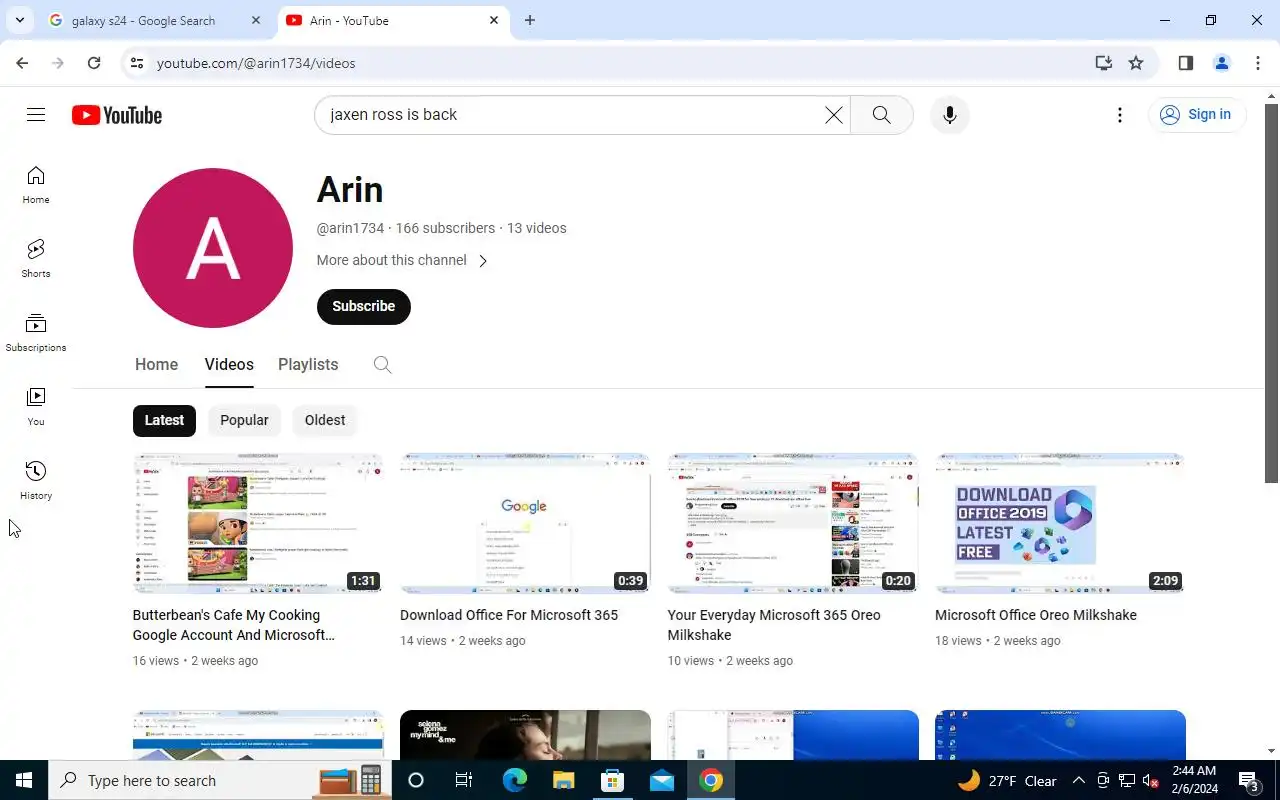Viewport: 1280px width, 800px height.
Task: Open Your Everyday Microsoft 365 Oreo Milkshake title
Action: point(774,625)
